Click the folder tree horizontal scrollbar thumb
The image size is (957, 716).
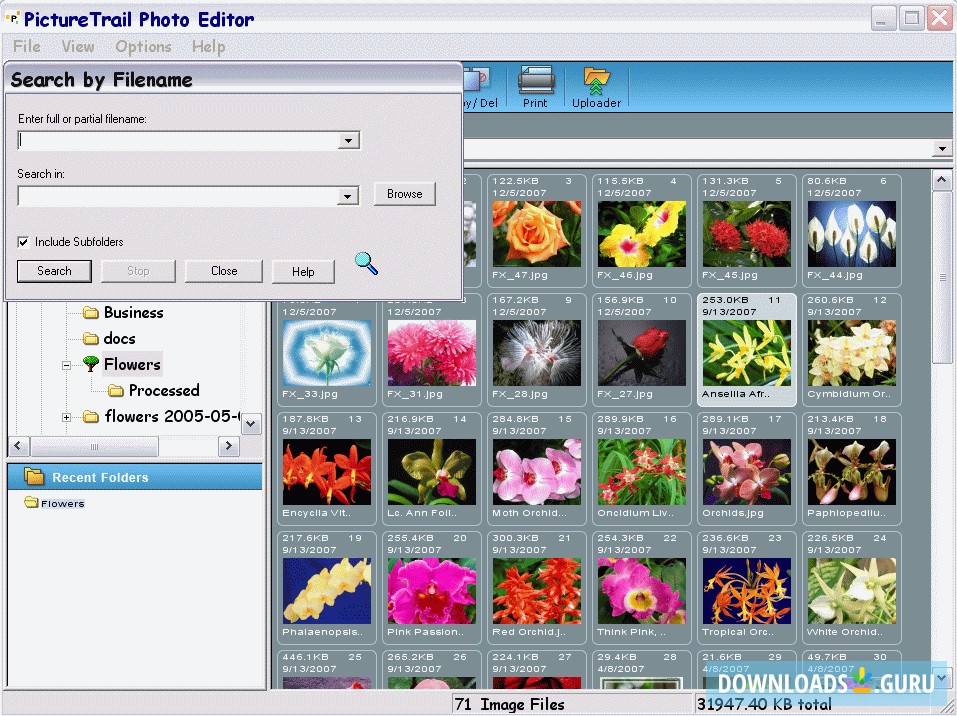(x=94, y=446)
